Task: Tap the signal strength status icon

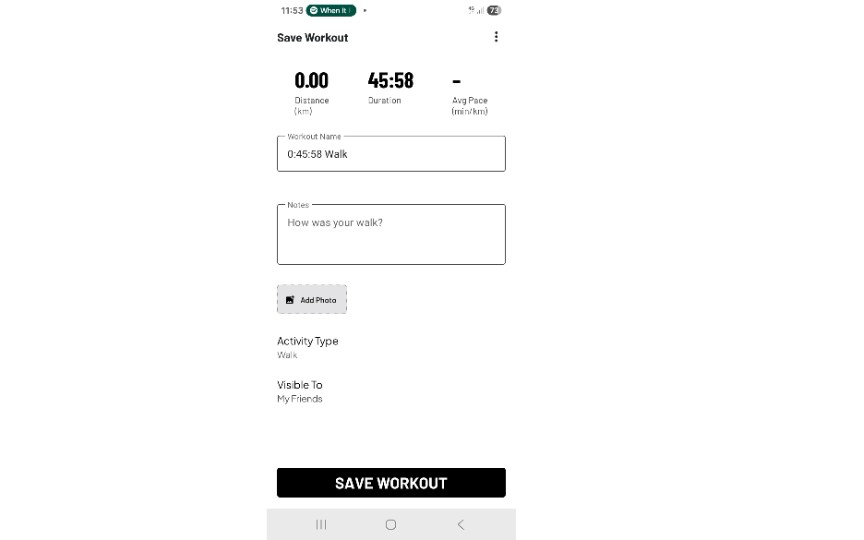Action: click(475, 10)
